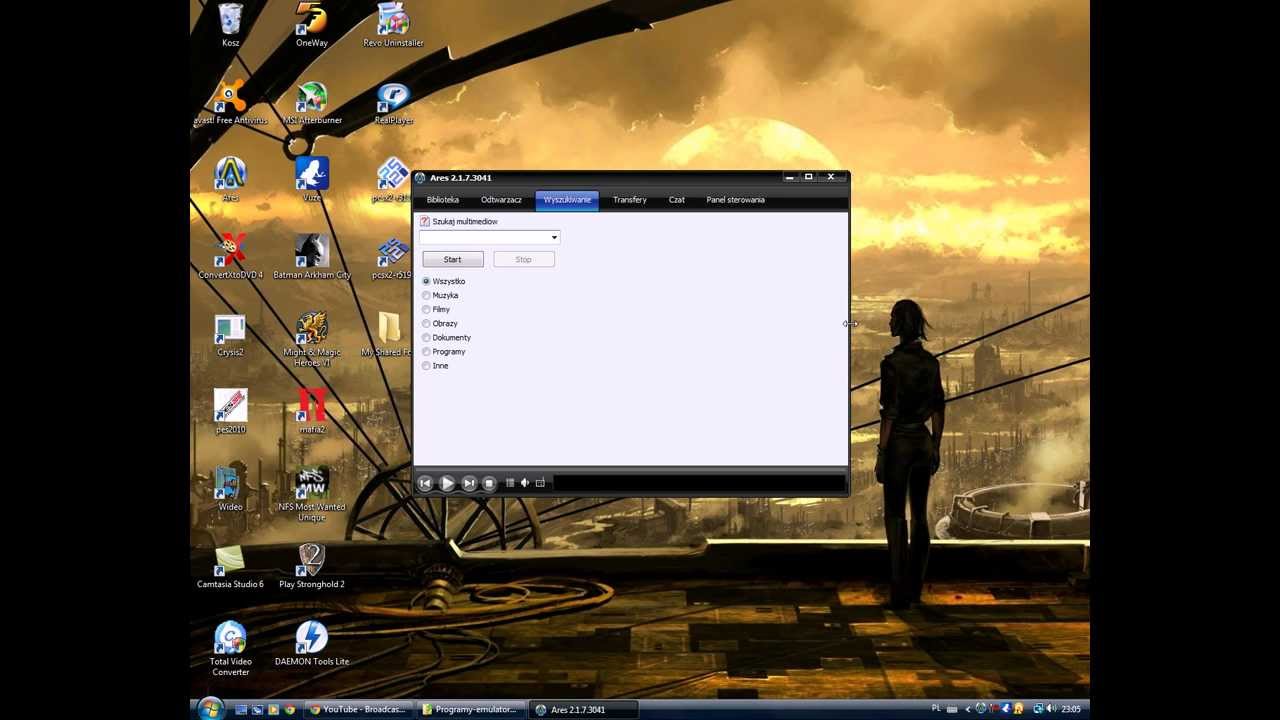
Task: Click the PL language indicator in tray
Action: (x=937, y=709)
